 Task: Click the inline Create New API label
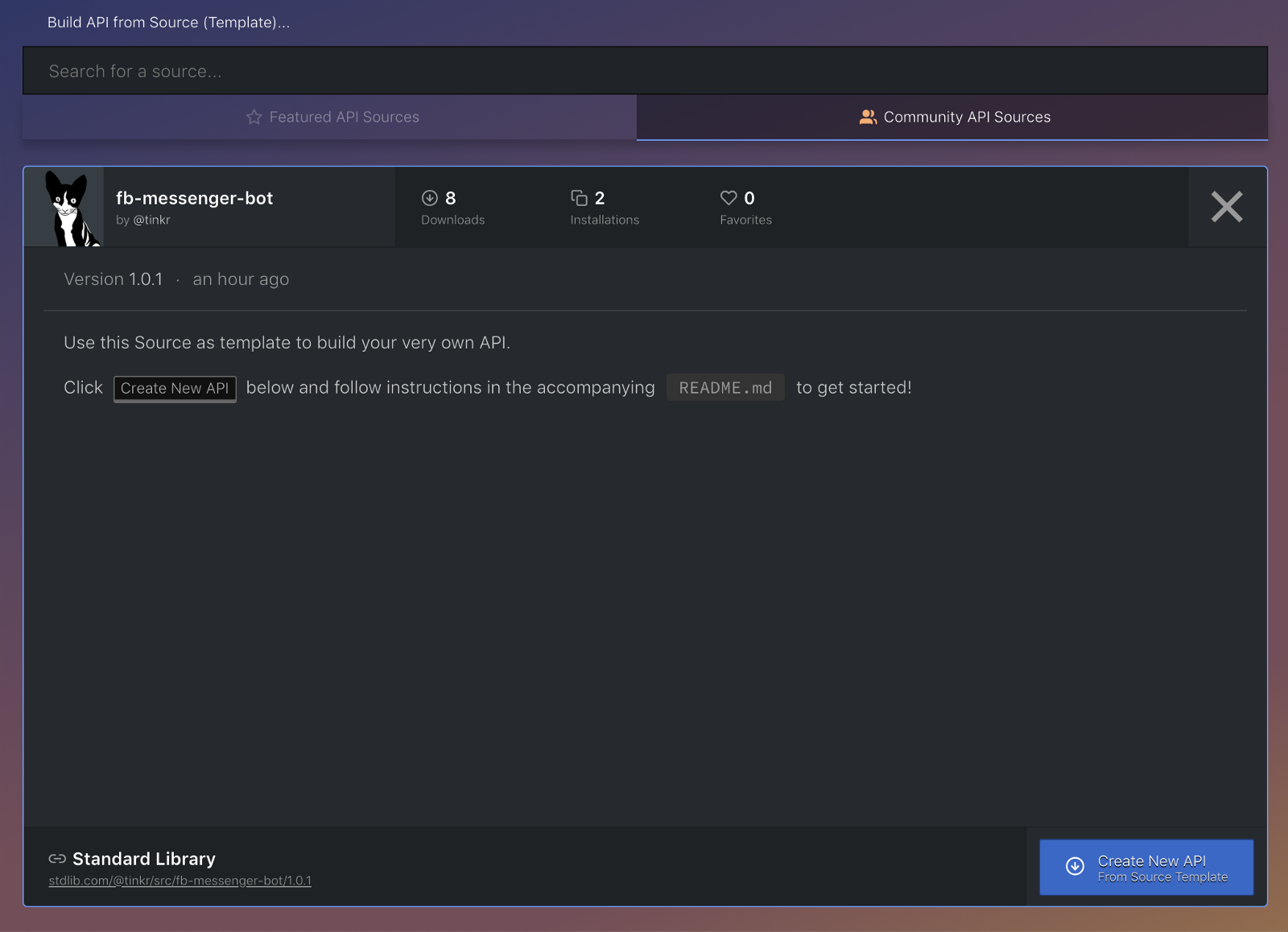[175, 389]
